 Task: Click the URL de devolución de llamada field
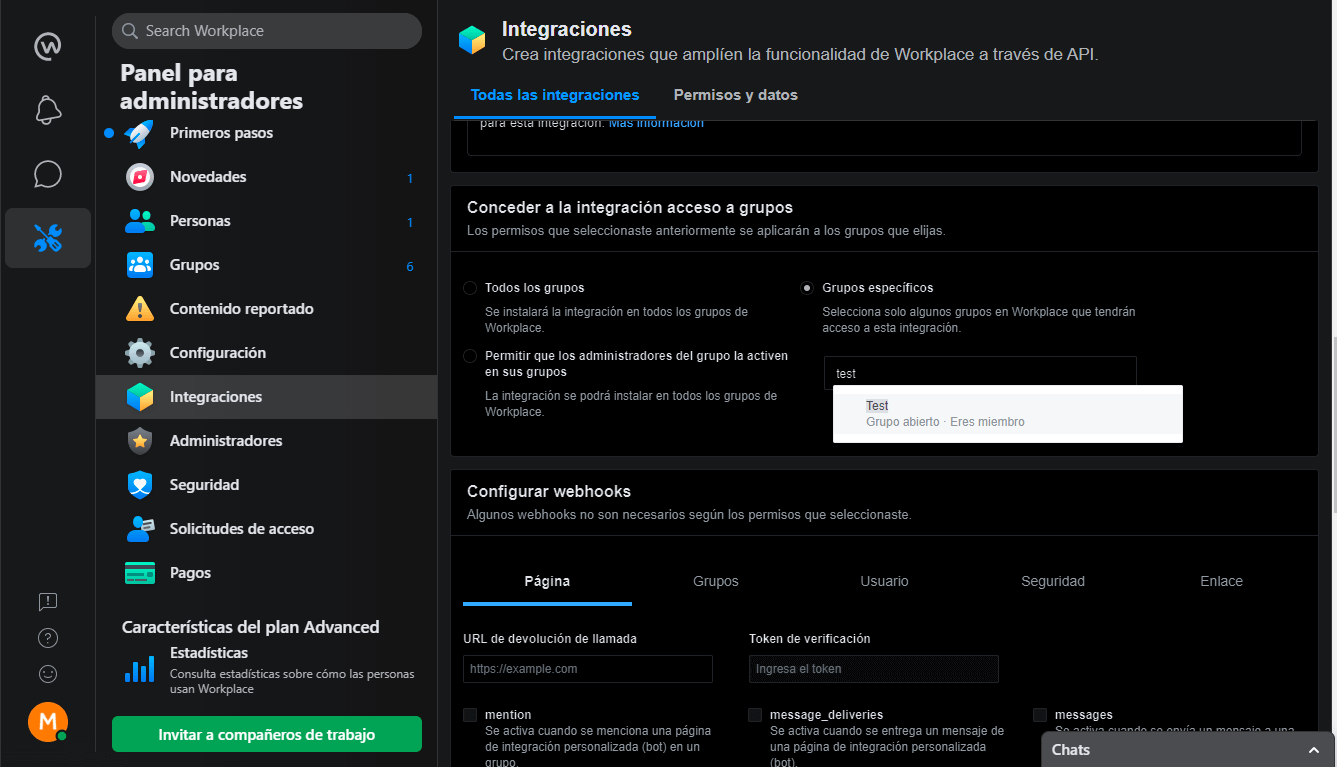(588, 669)
